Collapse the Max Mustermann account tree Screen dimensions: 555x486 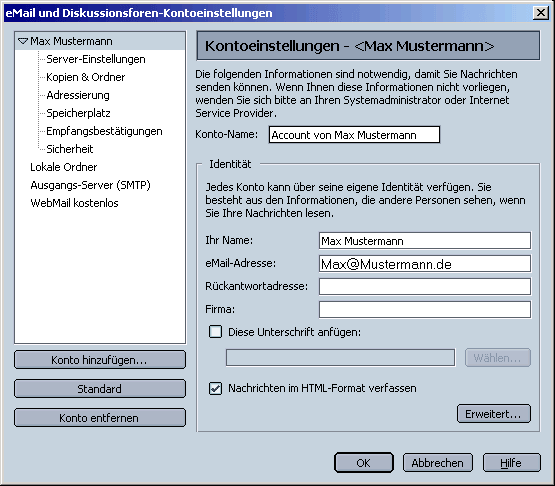pos(23,41)
